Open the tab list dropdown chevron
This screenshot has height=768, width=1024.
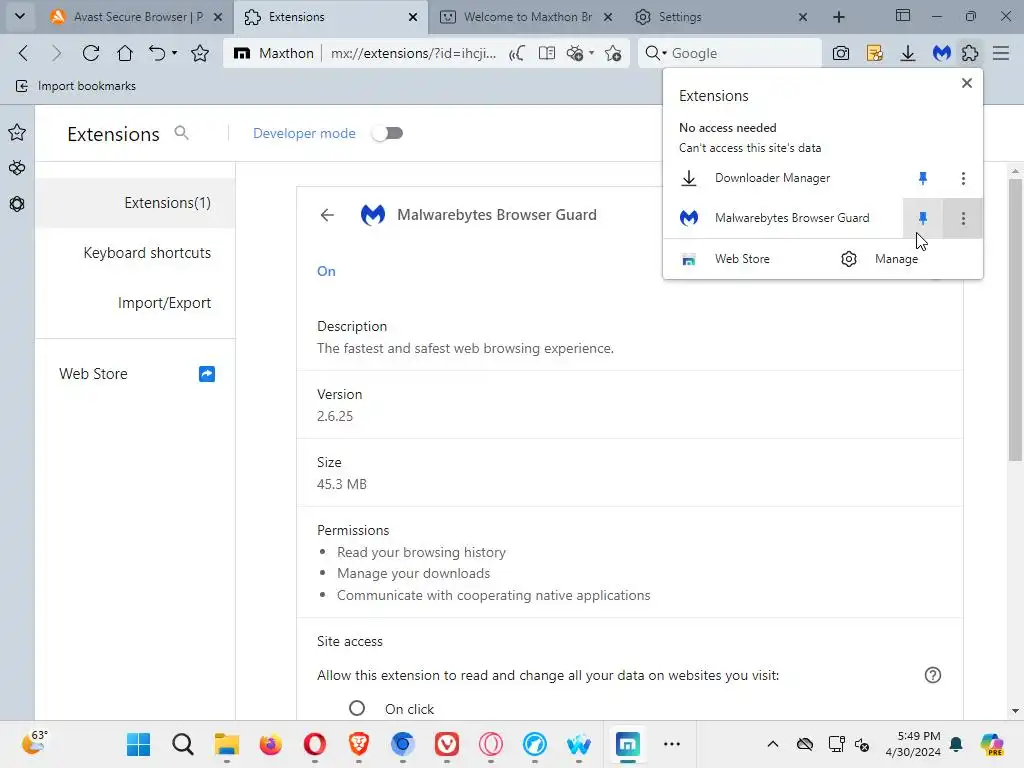(x=20, y=16)
